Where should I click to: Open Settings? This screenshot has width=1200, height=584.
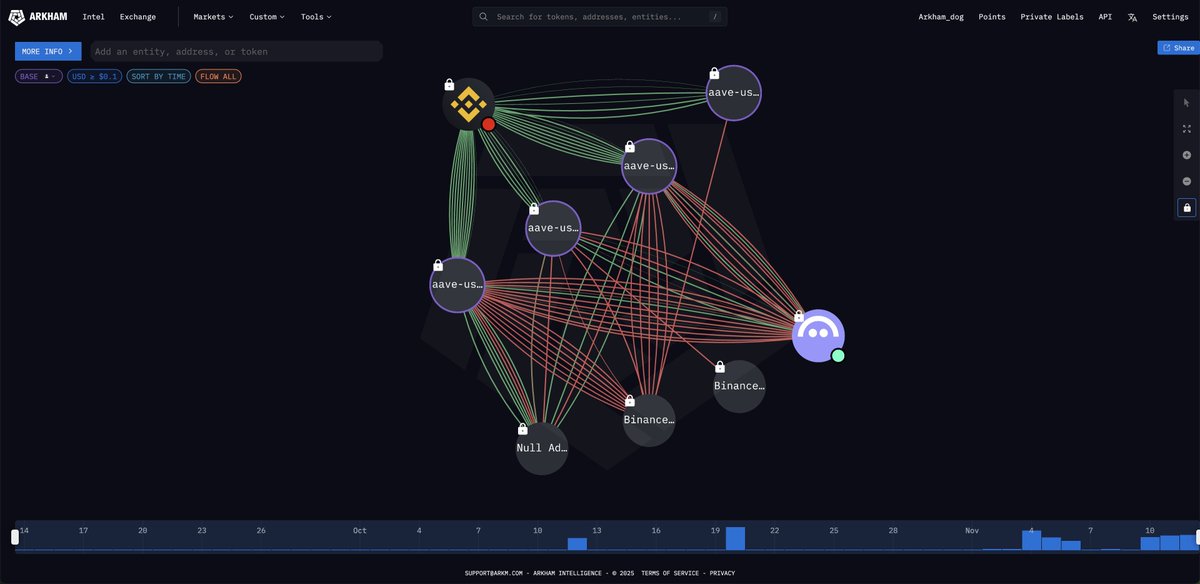point(1171,17)
